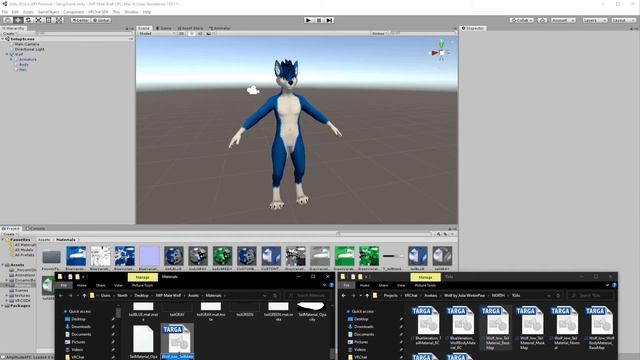Toggle 2D scene view mode
The image size is (640, 360).
[x=182, y=33]
